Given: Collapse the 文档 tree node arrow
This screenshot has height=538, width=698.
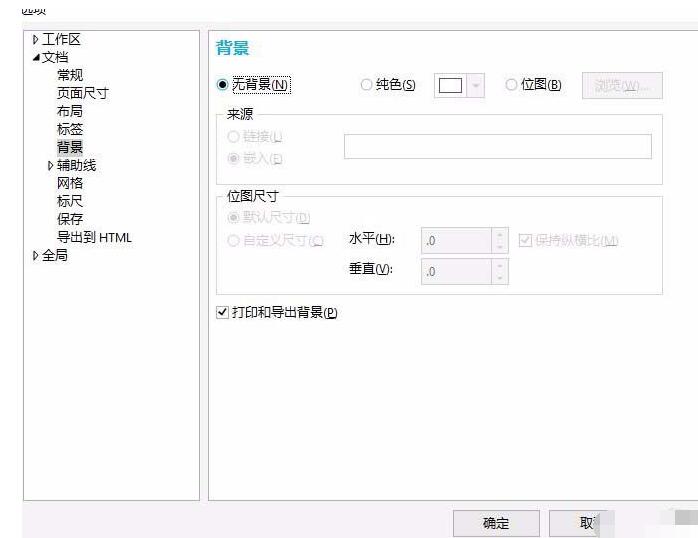Looking at the screenshot, I should pos(36,57).
